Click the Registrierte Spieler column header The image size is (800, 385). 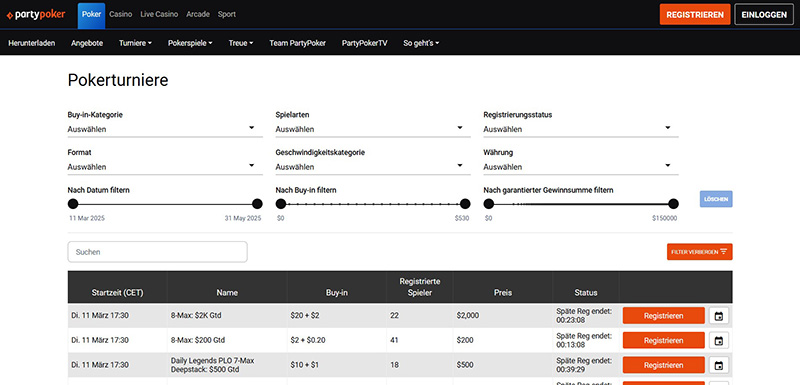point(419,287)
